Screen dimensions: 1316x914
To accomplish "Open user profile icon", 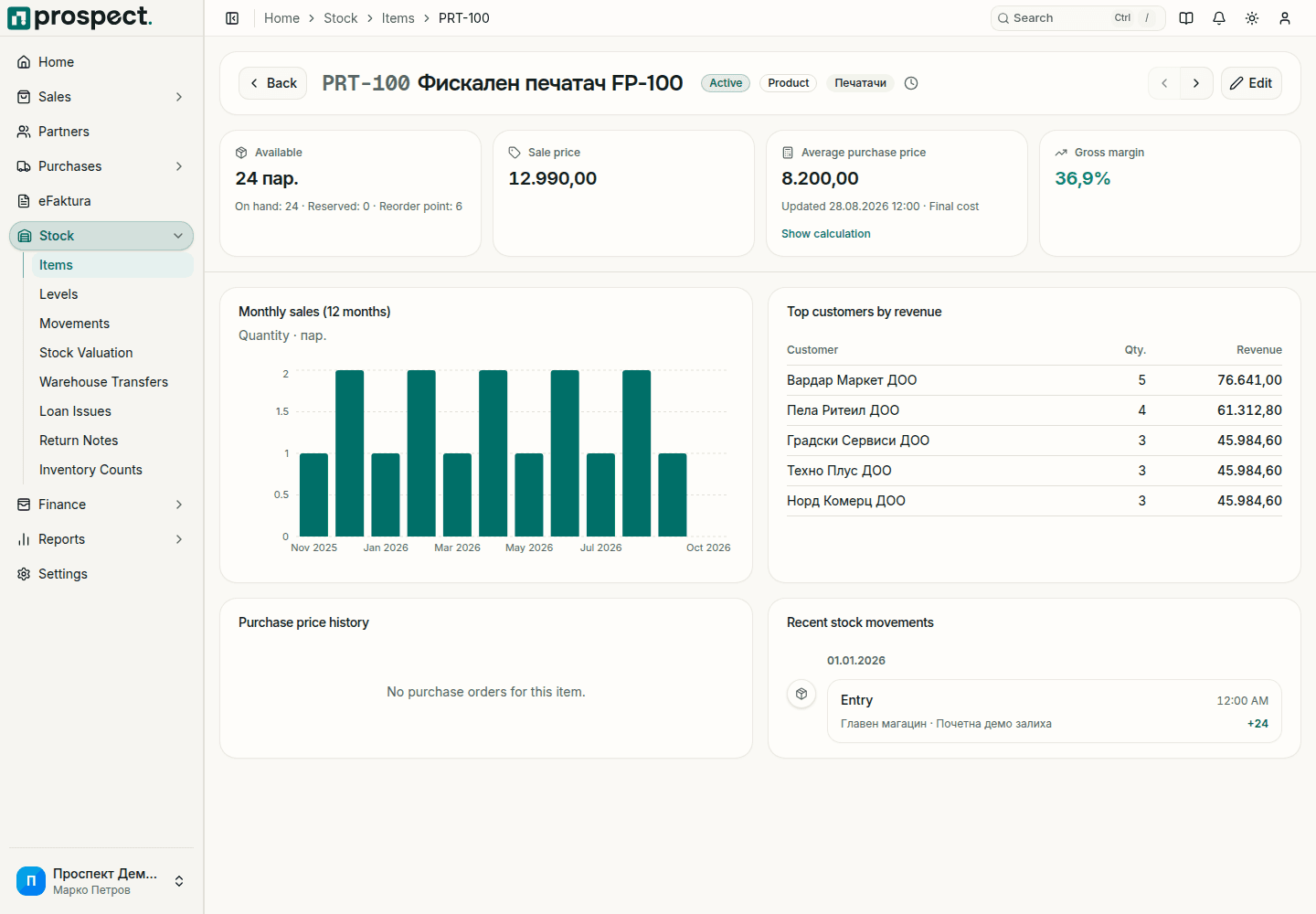I will pyautogui.click(x=1285, y=18).
